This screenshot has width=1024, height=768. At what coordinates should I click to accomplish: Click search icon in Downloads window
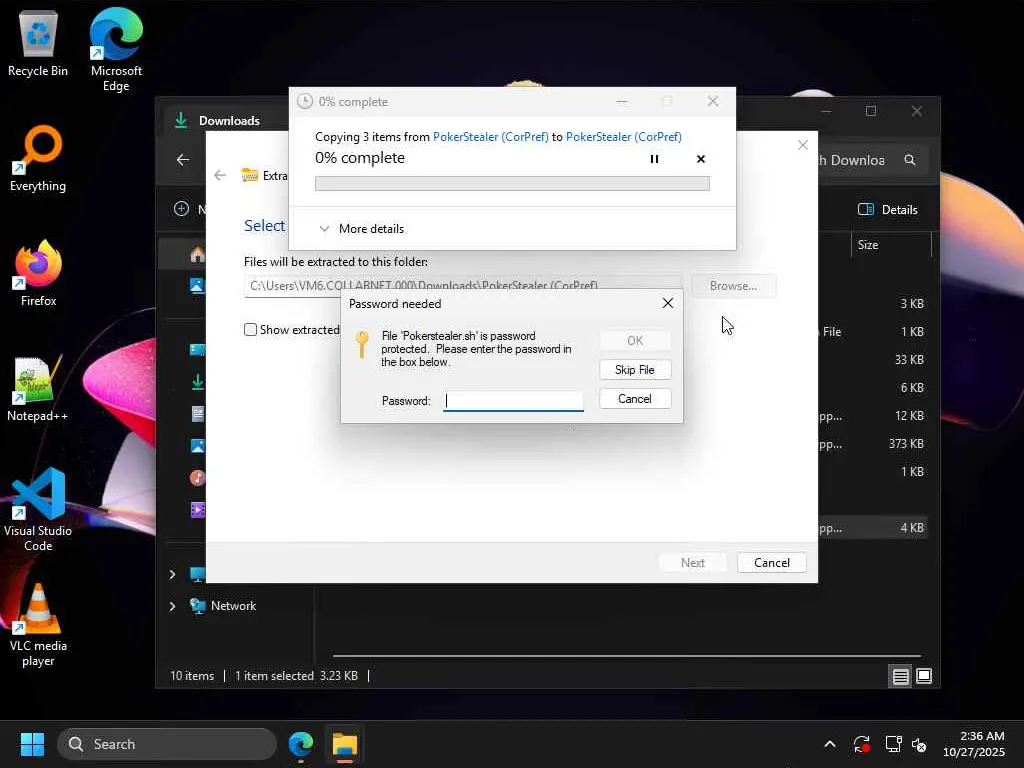click(910, 160)
